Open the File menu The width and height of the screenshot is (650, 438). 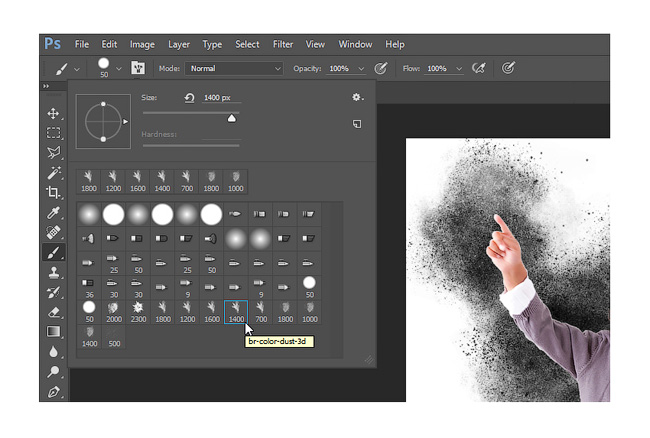pyautogui.click(x=82, y=44)
